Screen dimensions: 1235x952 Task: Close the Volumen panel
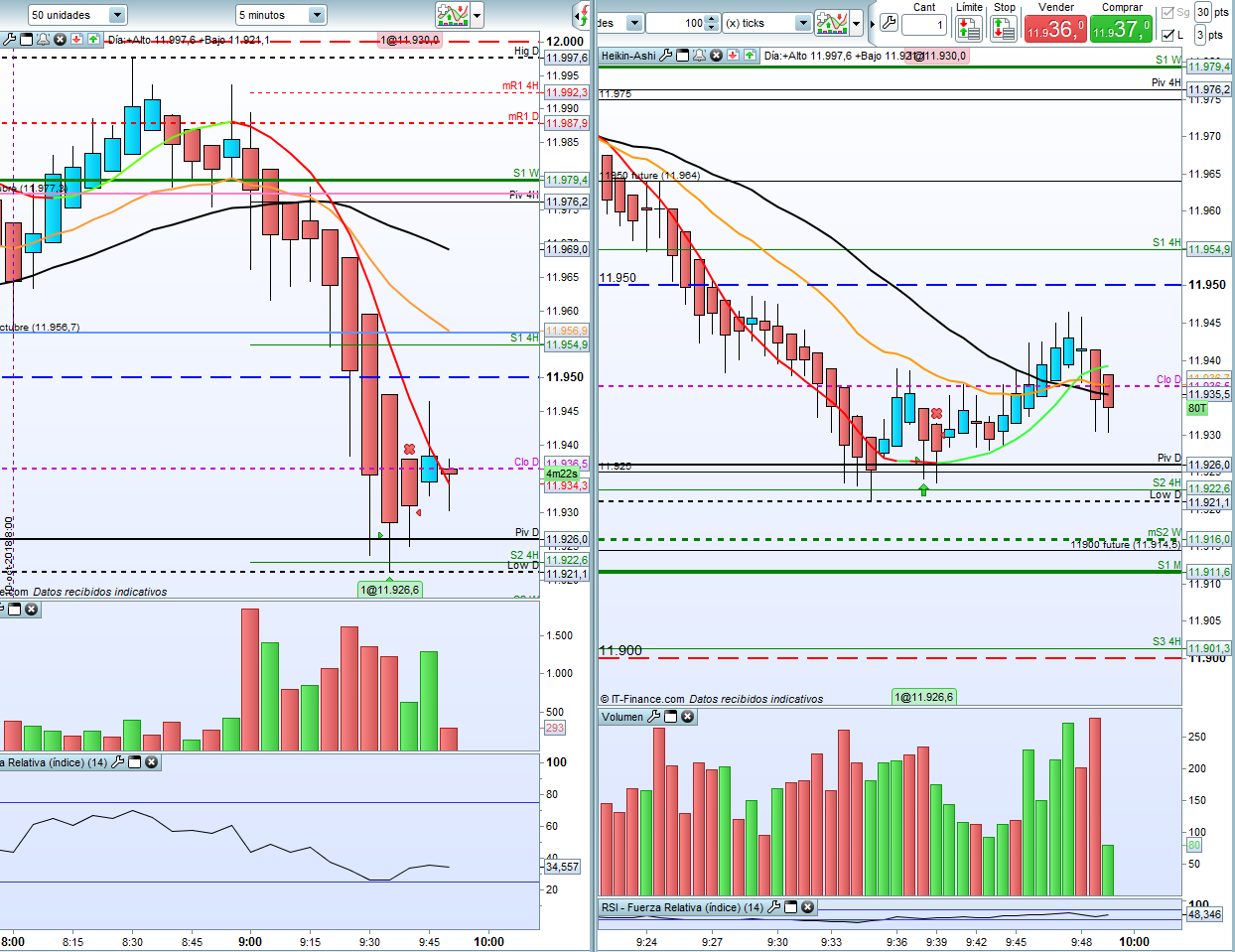point(687,717)
